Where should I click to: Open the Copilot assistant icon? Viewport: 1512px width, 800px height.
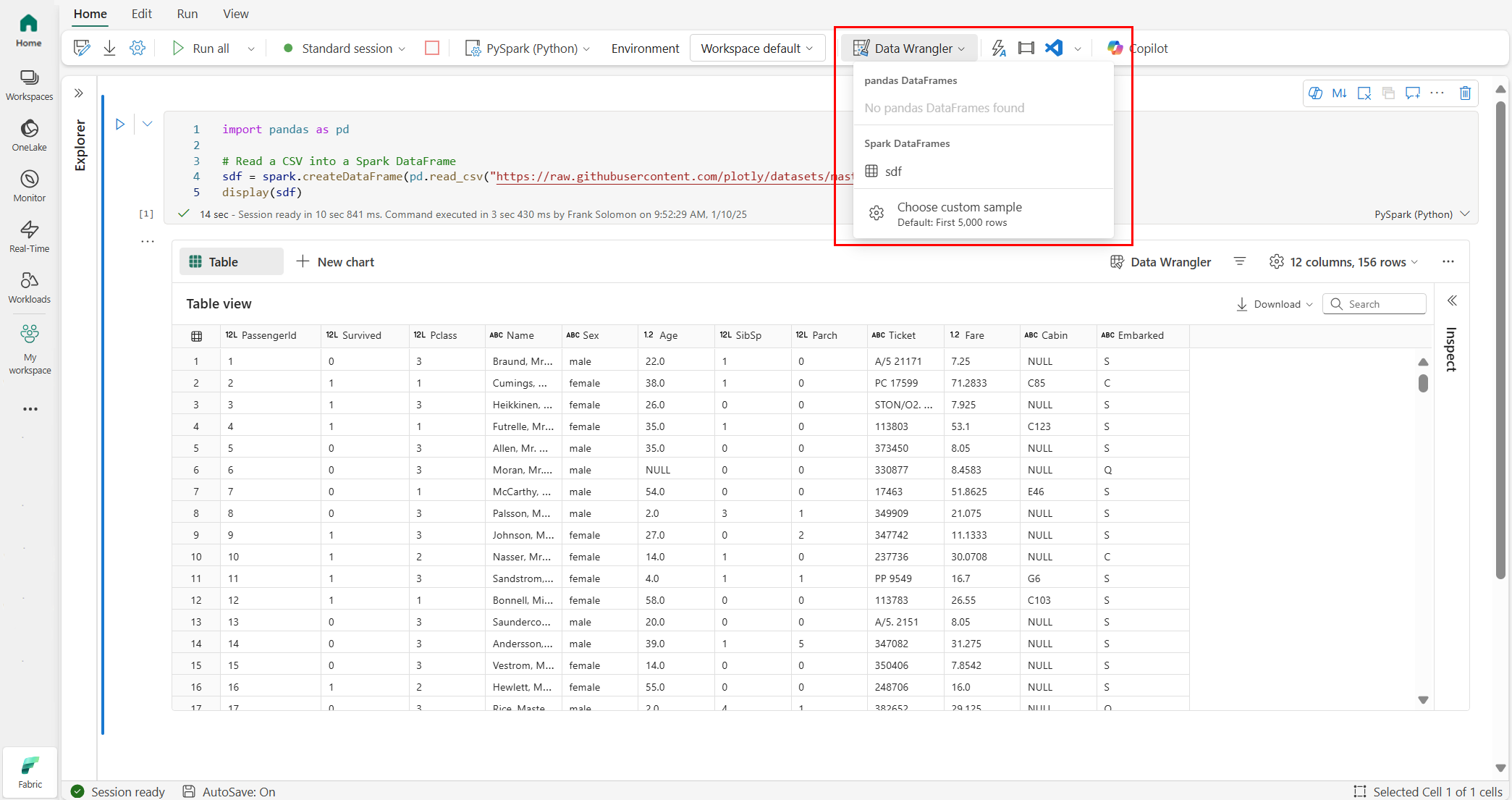tap(1115, 48)
